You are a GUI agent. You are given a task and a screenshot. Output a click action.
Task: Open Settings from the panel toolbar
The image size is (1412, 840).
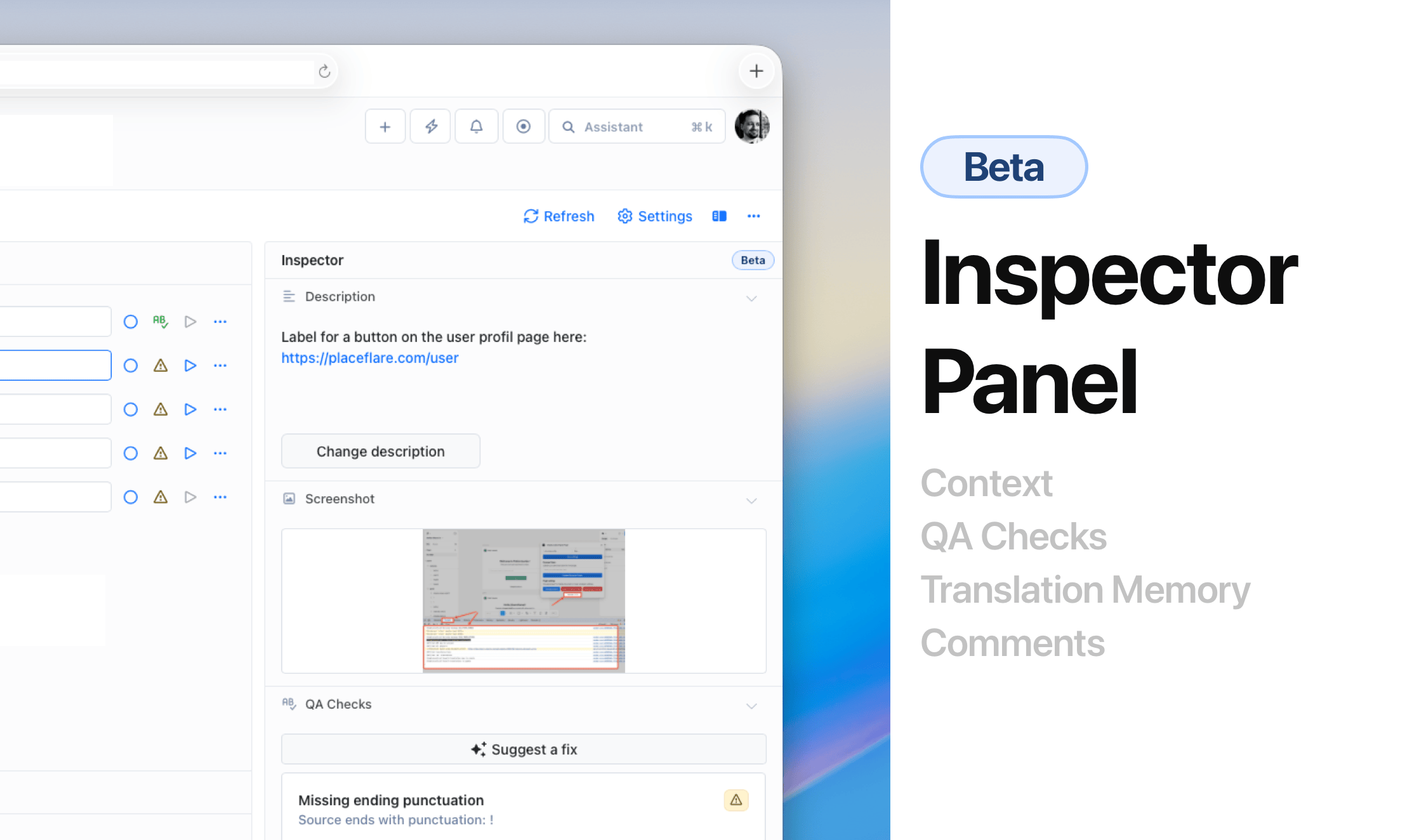(x=654, y=216)
